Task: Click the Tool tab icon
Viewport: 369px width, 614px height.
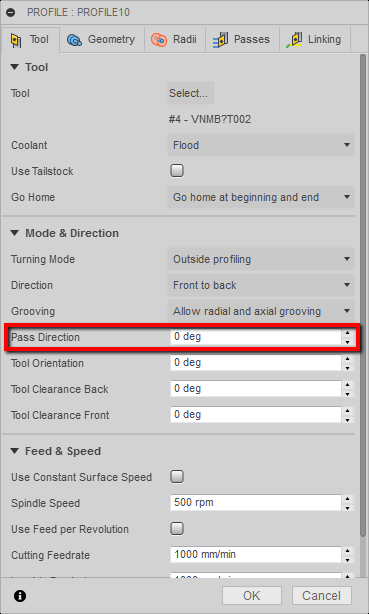Action: (16, 40)
